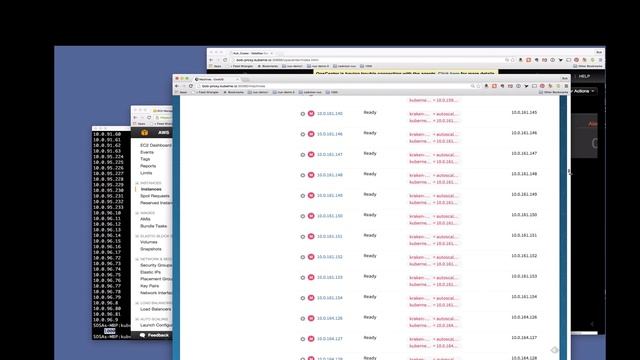Select circle toggle for row 10.0.161.149
This screenshot has width=640, height=360.
pyautogui.click(x=302, y=196)
